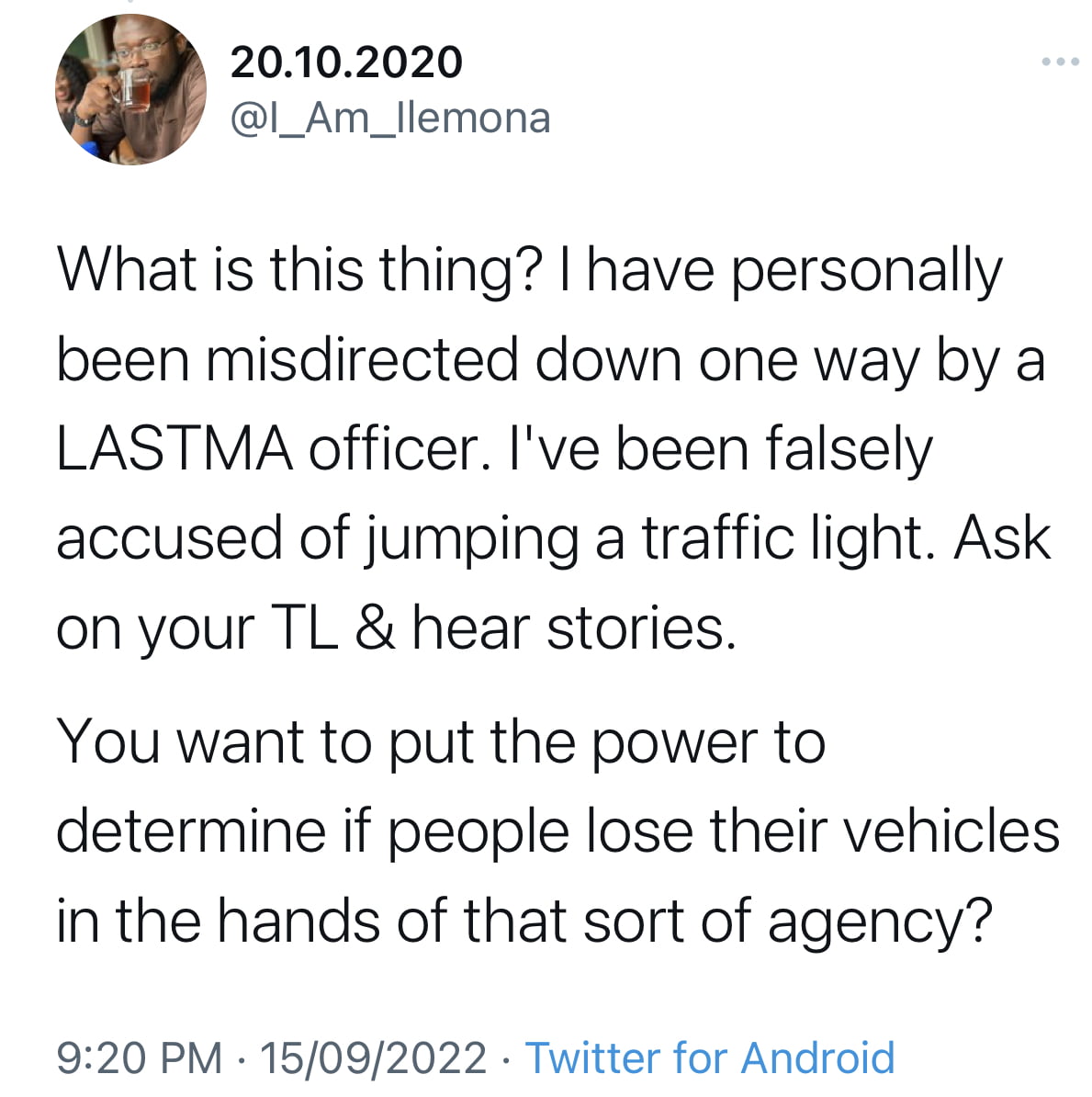Viewport: 1092px width, 1097px height.
Task: Click the word 'falsely' in the tweet
Action: 850,451
